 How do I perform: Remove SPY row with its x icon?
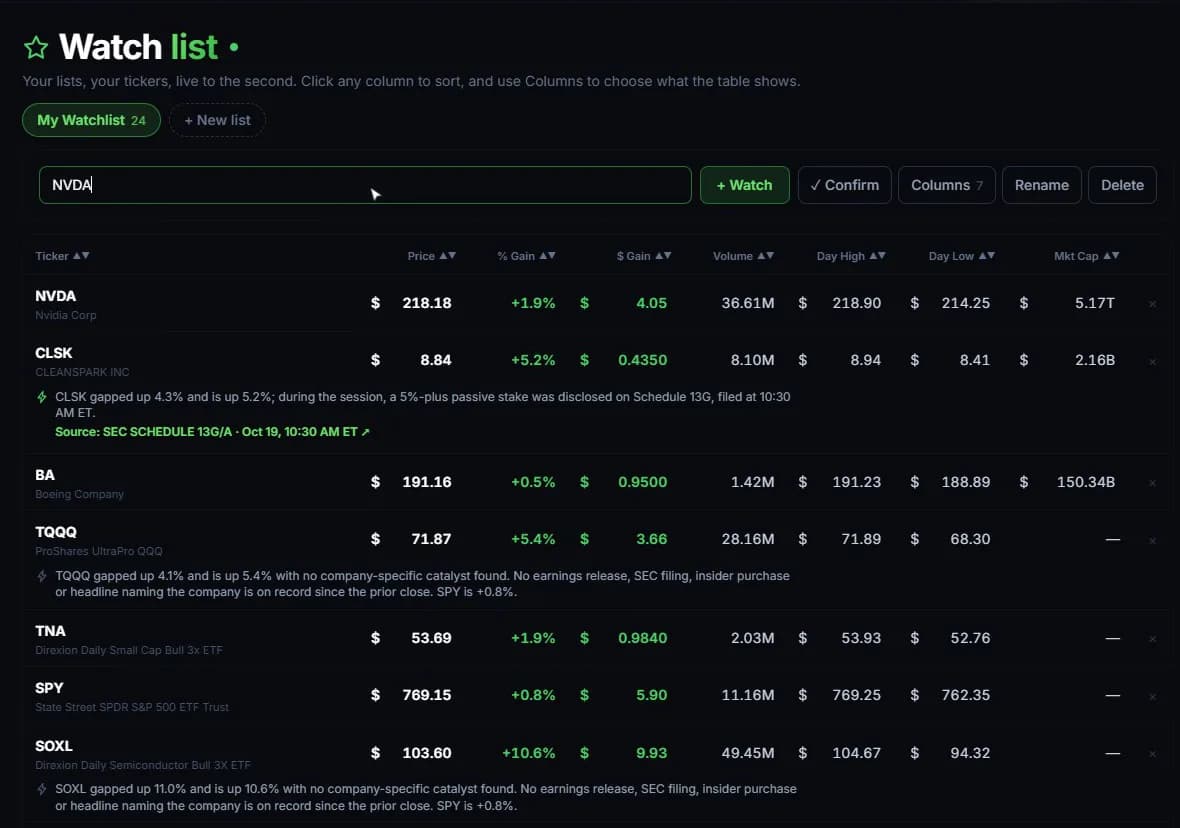1152,696
